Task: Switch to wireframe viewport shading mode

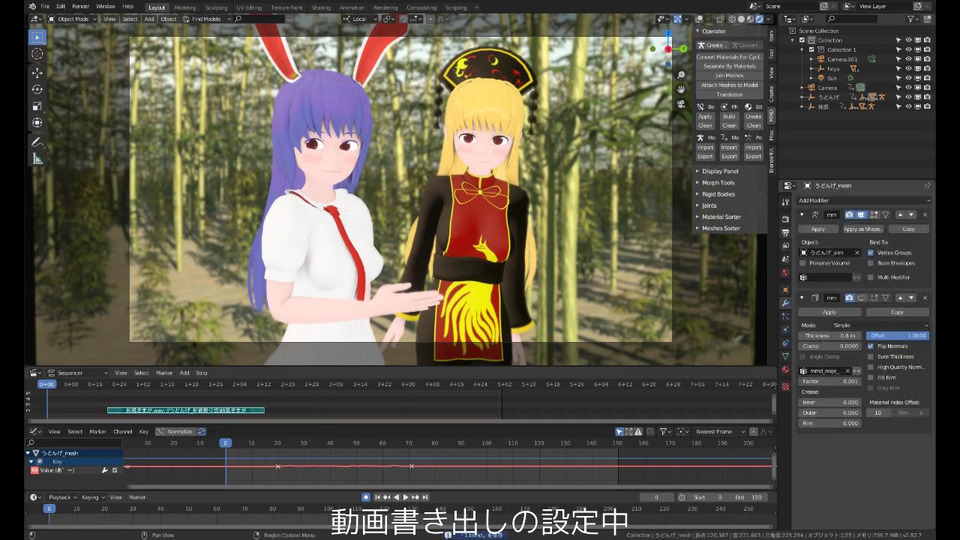Action: point(732,19)
